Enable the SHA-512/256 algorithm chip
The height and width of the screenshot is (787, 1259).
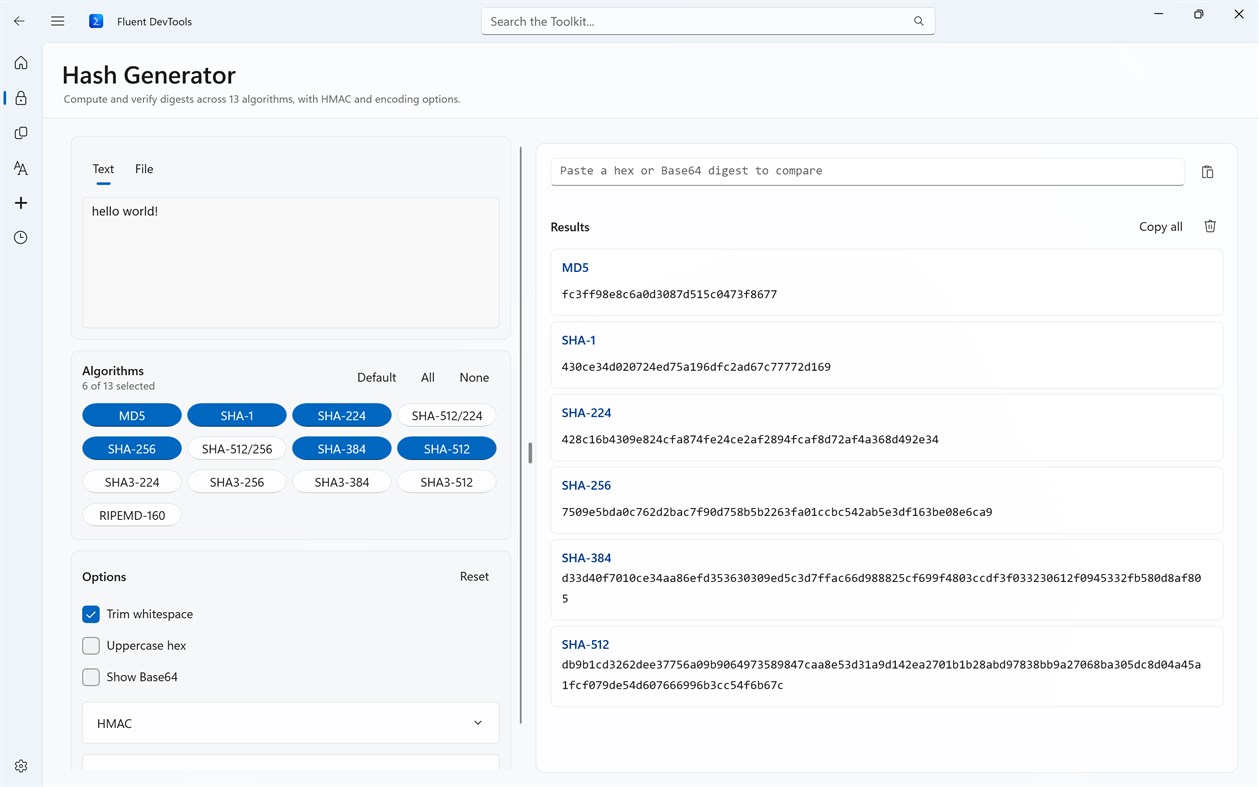(x=237, y=449)
